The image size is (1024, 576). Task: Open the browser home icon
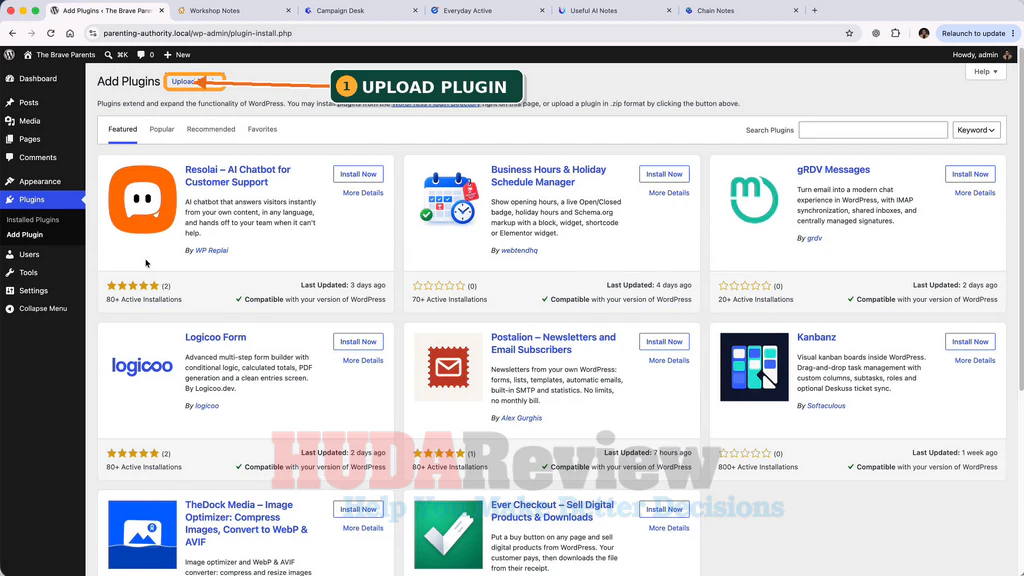70,33
